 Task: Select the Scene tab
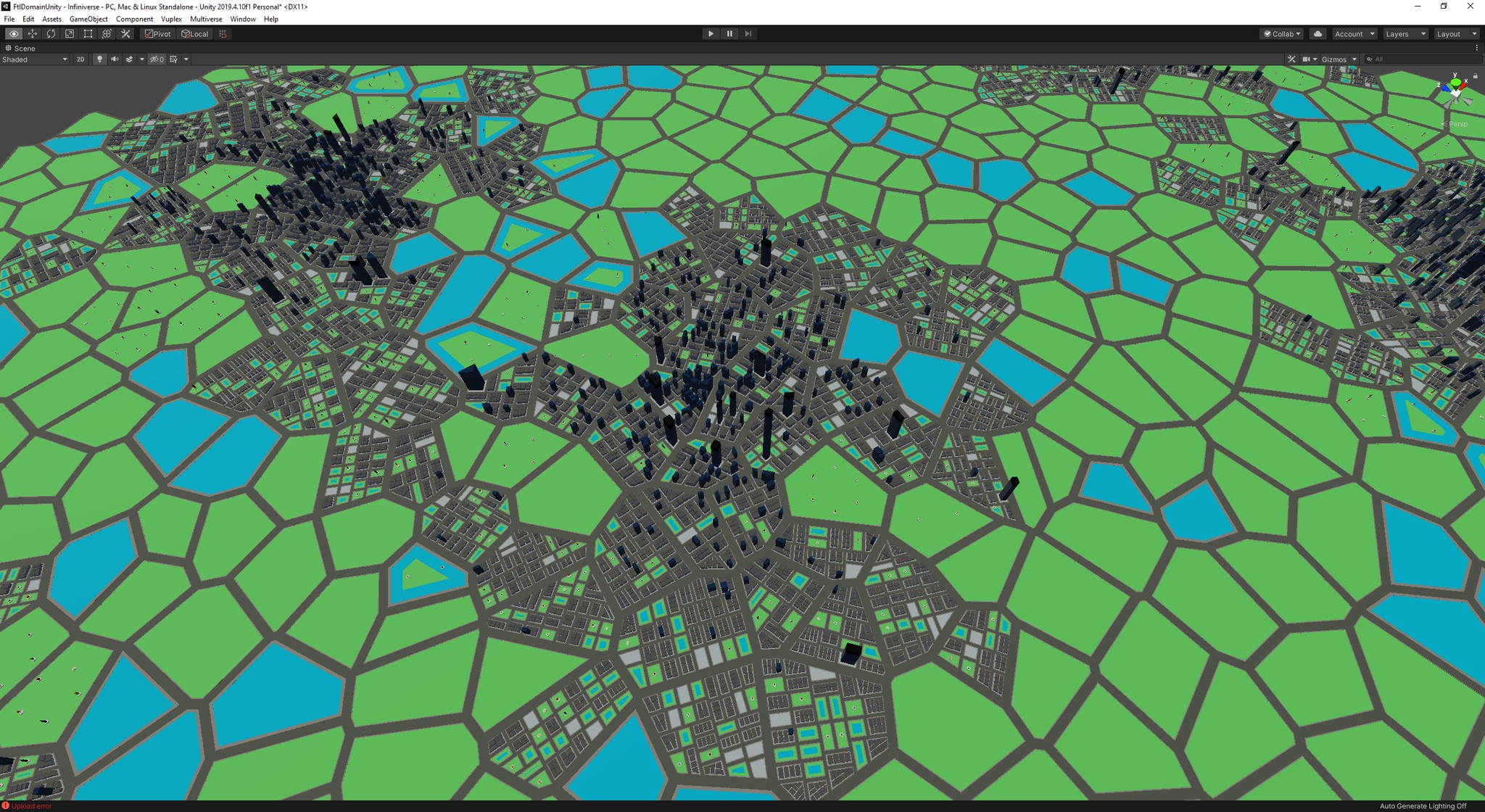pyautogui.click(x=20, y=49)
